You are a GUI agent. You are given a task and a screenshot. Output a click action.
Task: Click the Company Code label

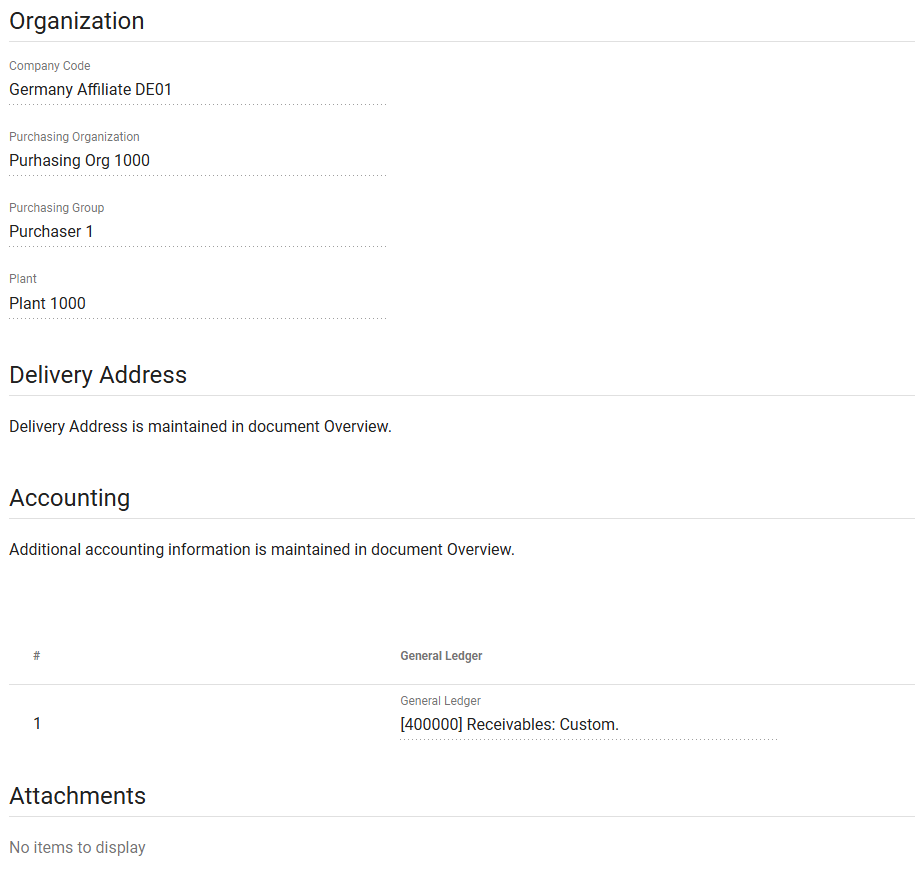click(x=50, y=66)
